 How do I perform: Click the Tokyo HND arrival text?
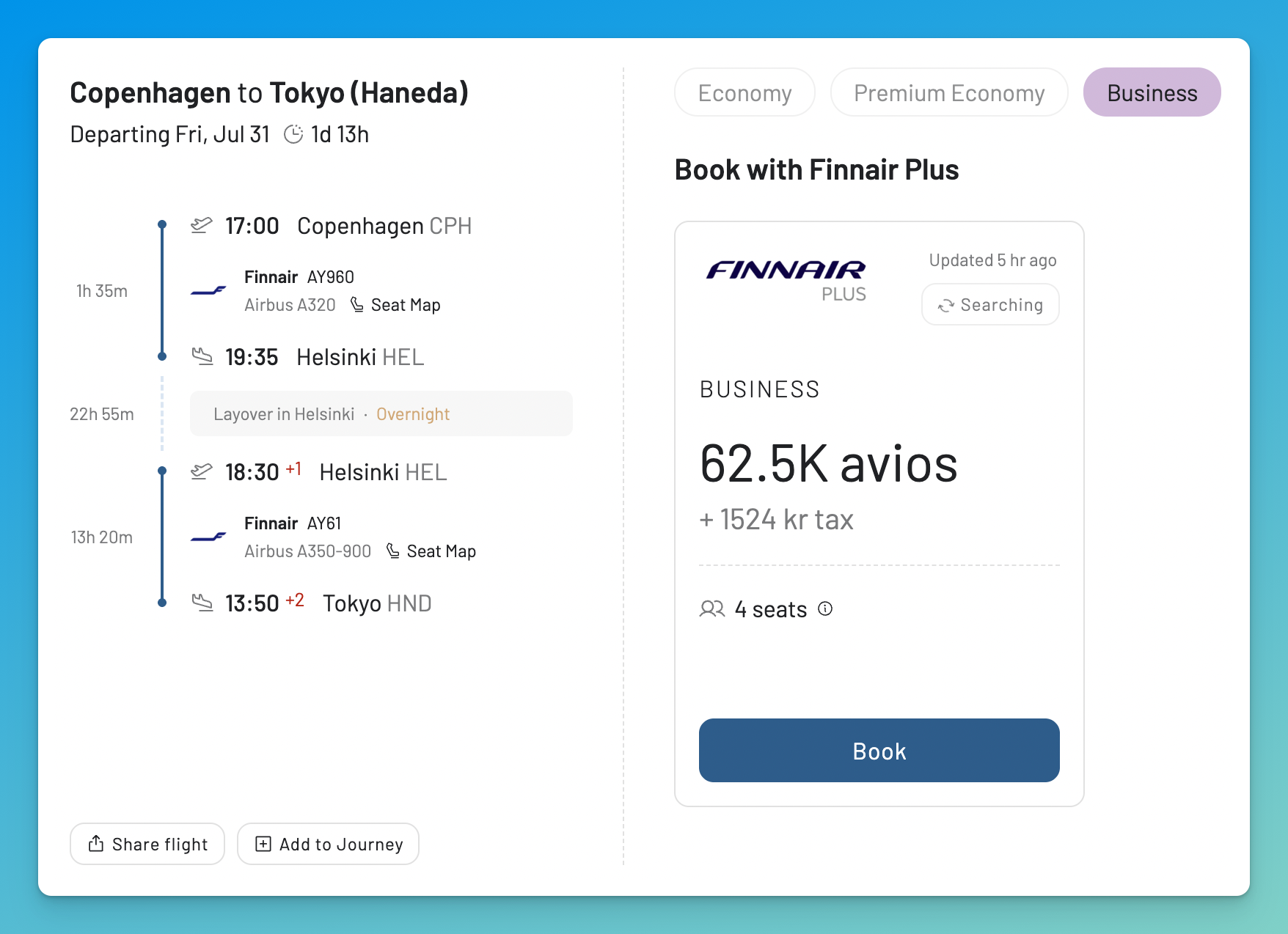point(377,603)
